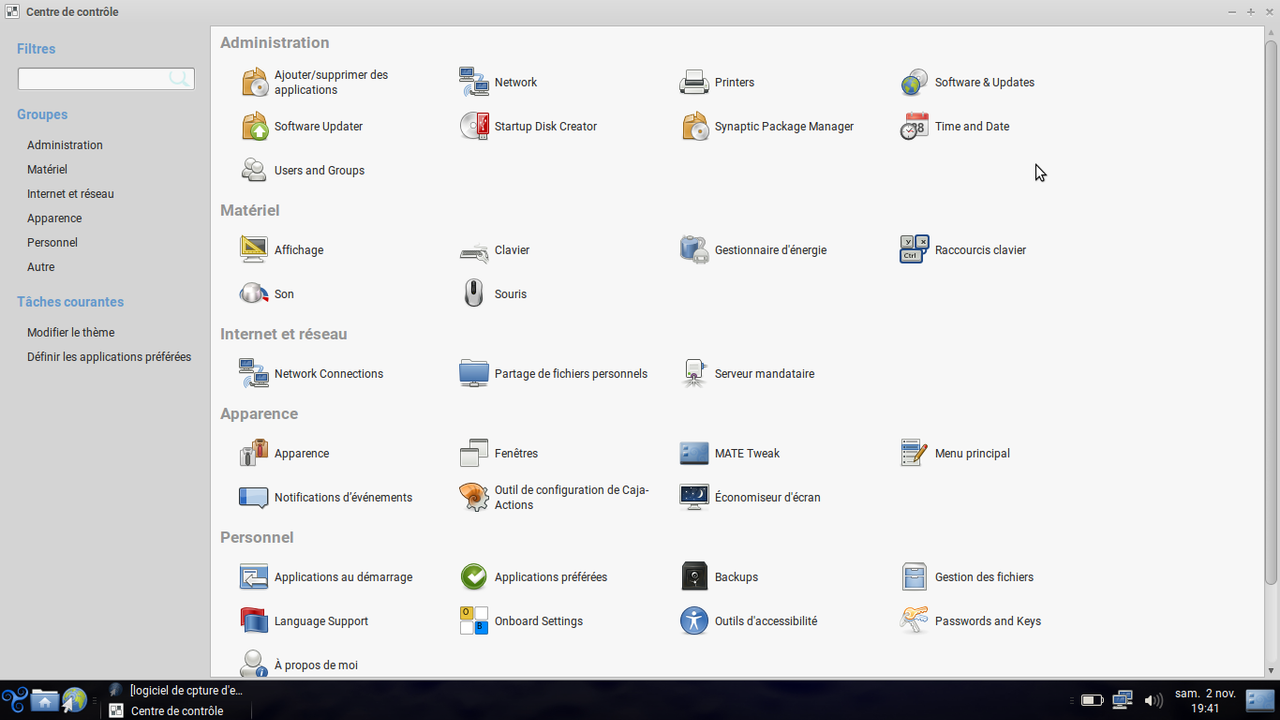Launch Backups tool
Viewport: 1280px width, 720px height.
pyautogui.click(x=719, y=577)
